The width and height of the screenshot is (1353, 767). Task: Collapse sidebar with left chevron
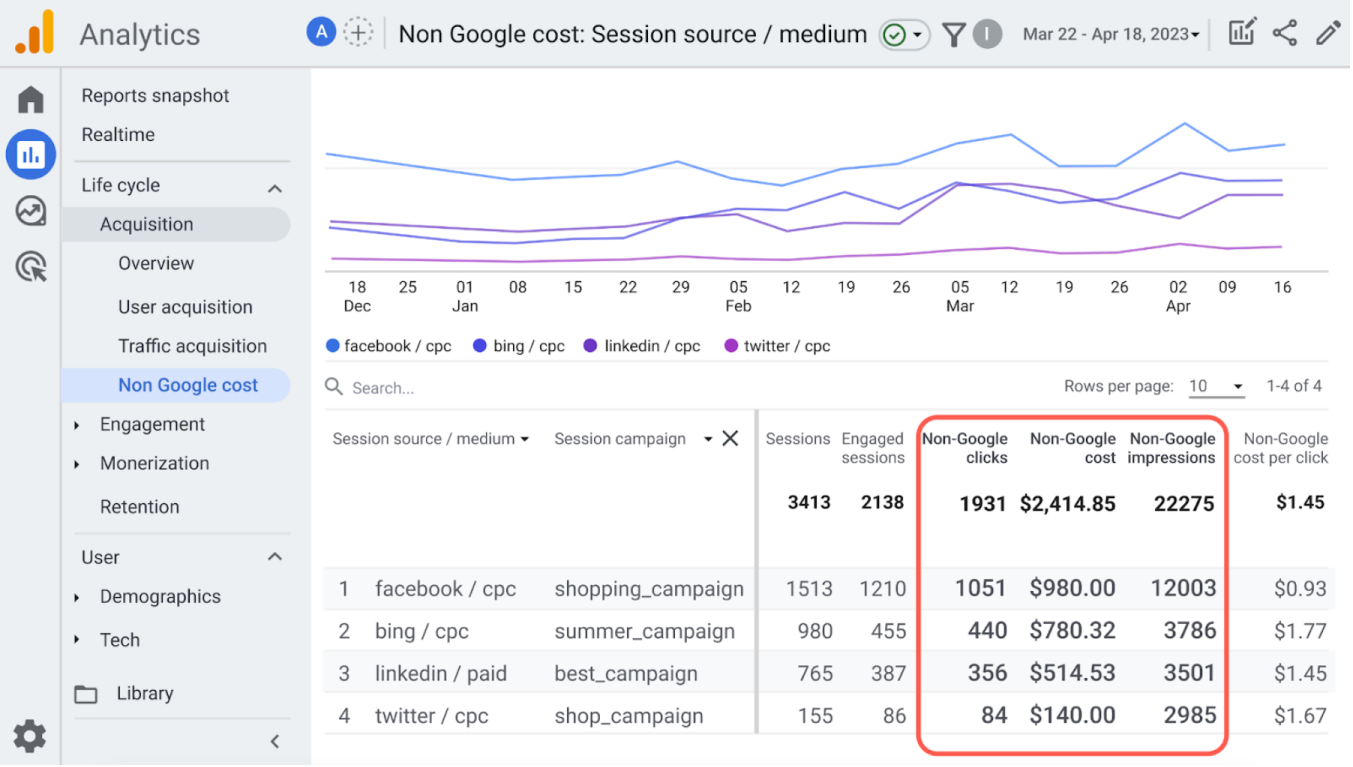click(275, 741)
